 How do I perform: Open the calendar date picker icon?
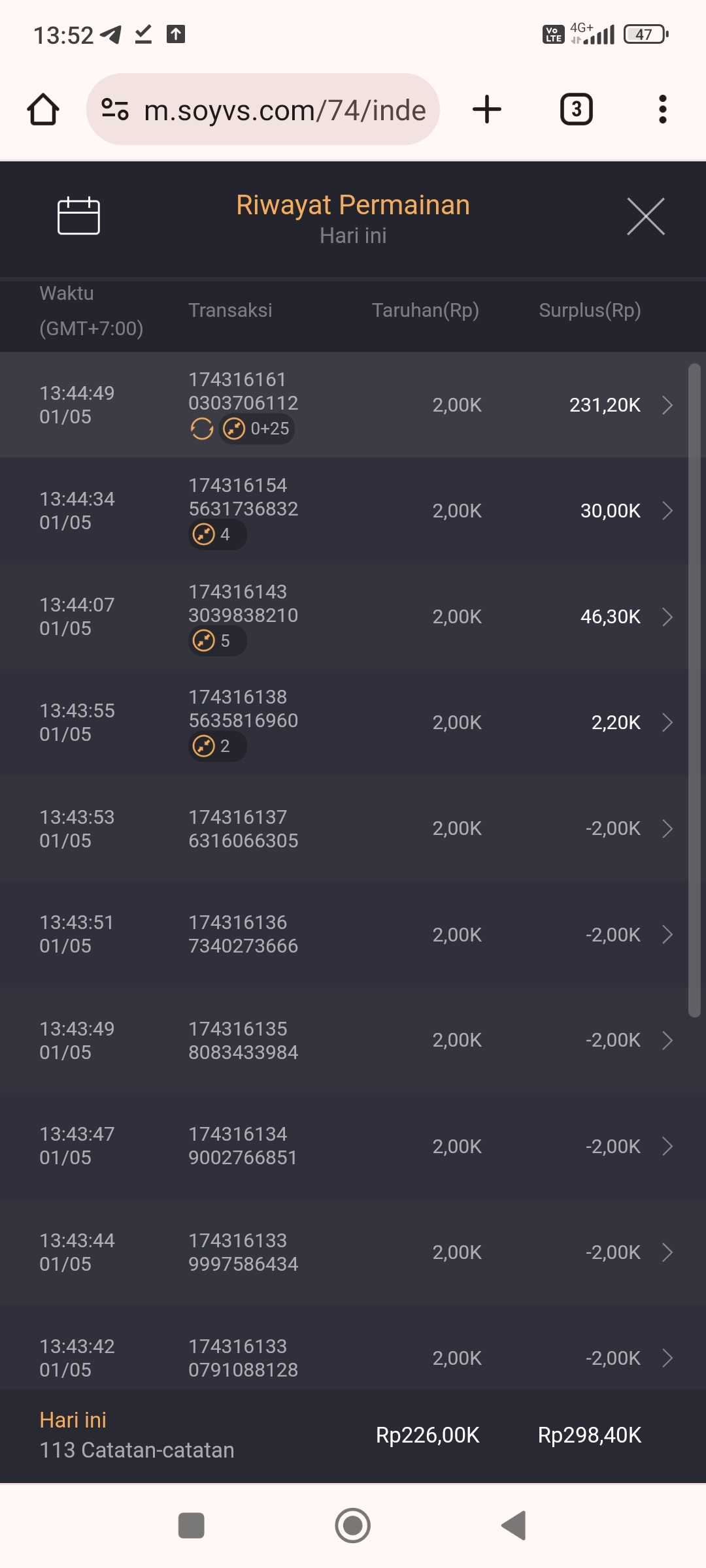(x=78, y=216)
